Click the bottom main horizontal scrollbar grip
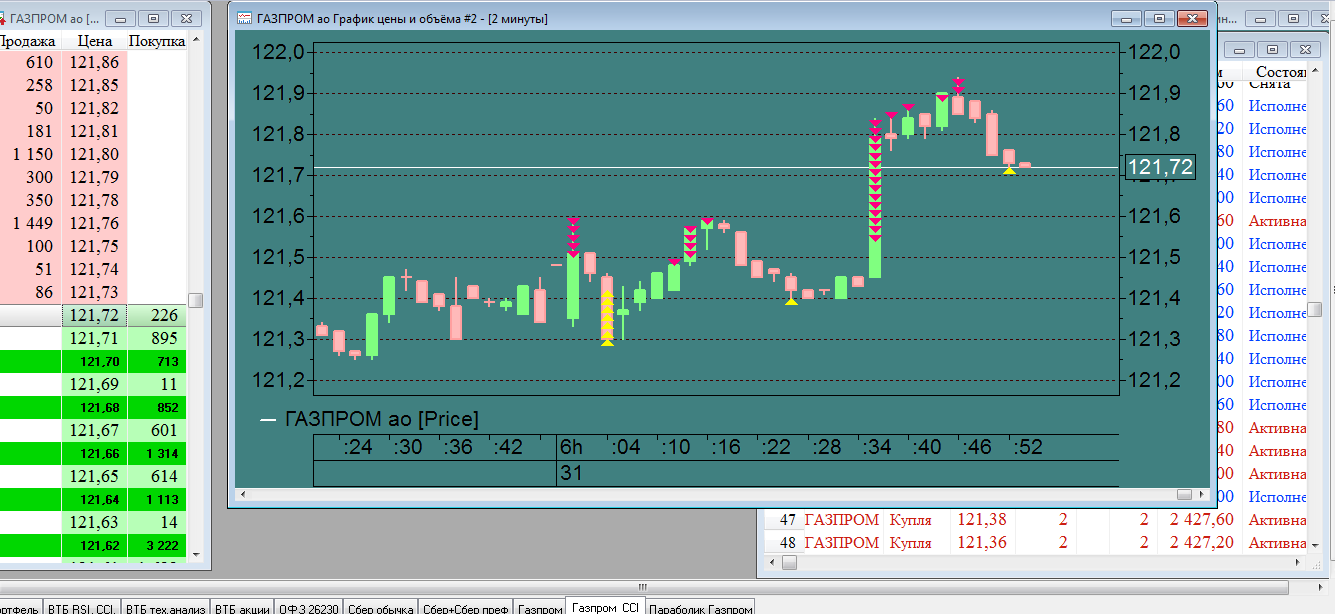Viewport: 1335px width, 614px height. [641, 587]
